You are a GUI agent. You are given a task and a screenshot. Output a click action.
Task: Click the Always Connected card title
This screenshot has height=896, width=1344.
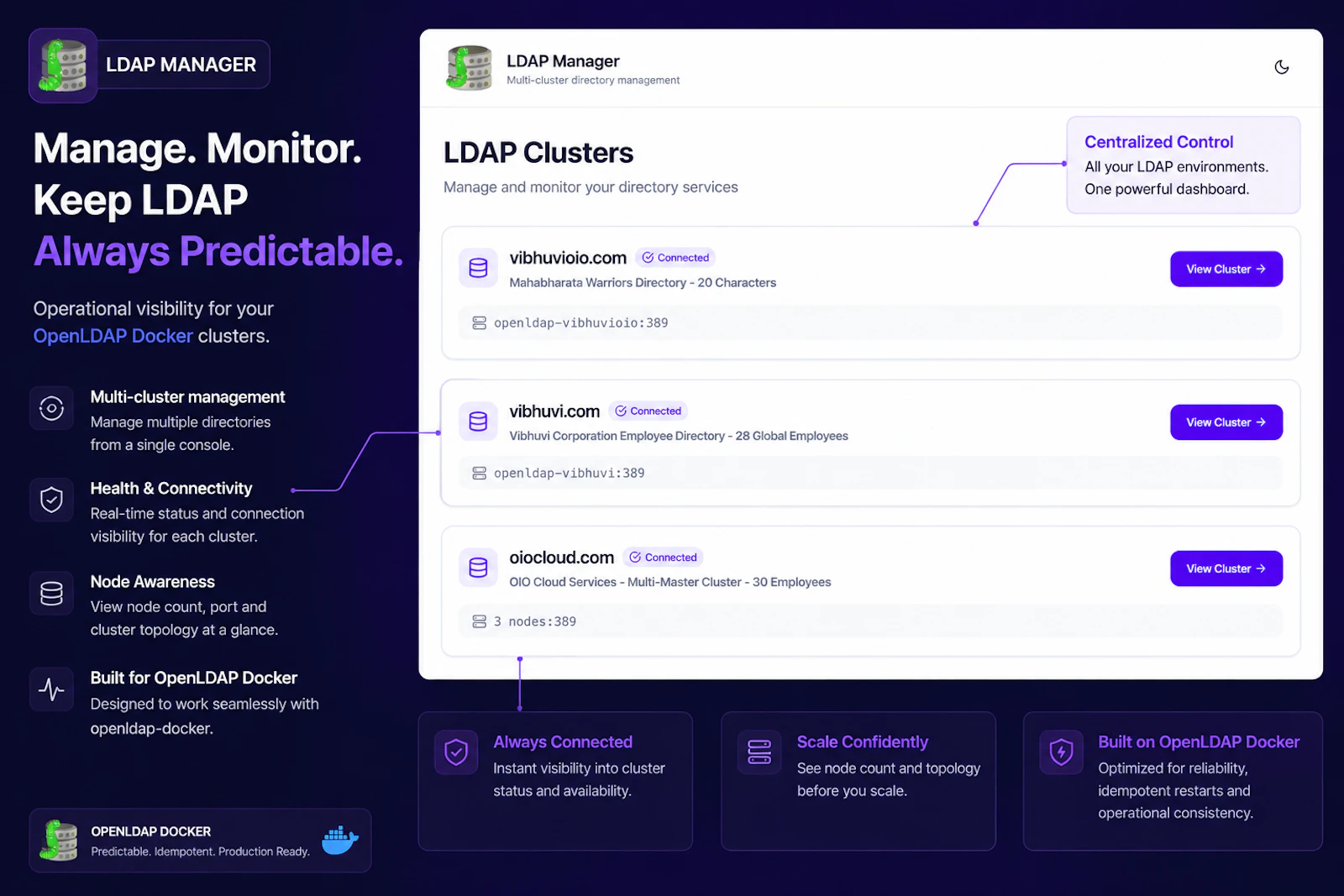click(x=563, y=742)
